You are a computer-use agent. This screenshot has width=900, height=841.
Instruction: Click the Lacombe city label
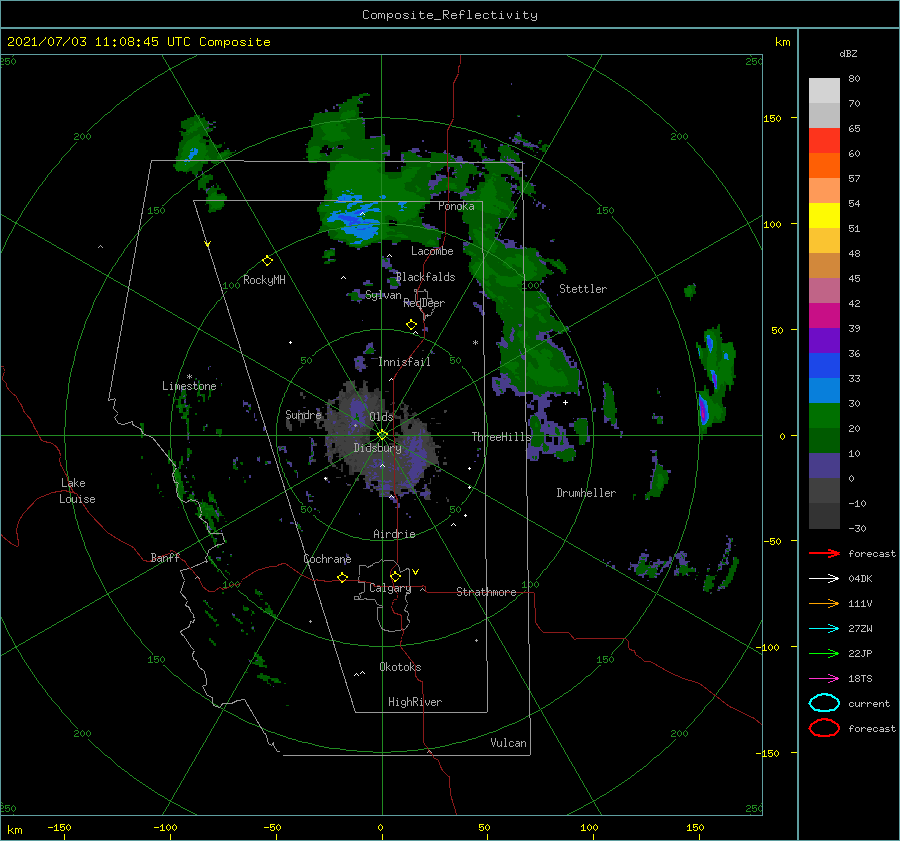point(432,251)
